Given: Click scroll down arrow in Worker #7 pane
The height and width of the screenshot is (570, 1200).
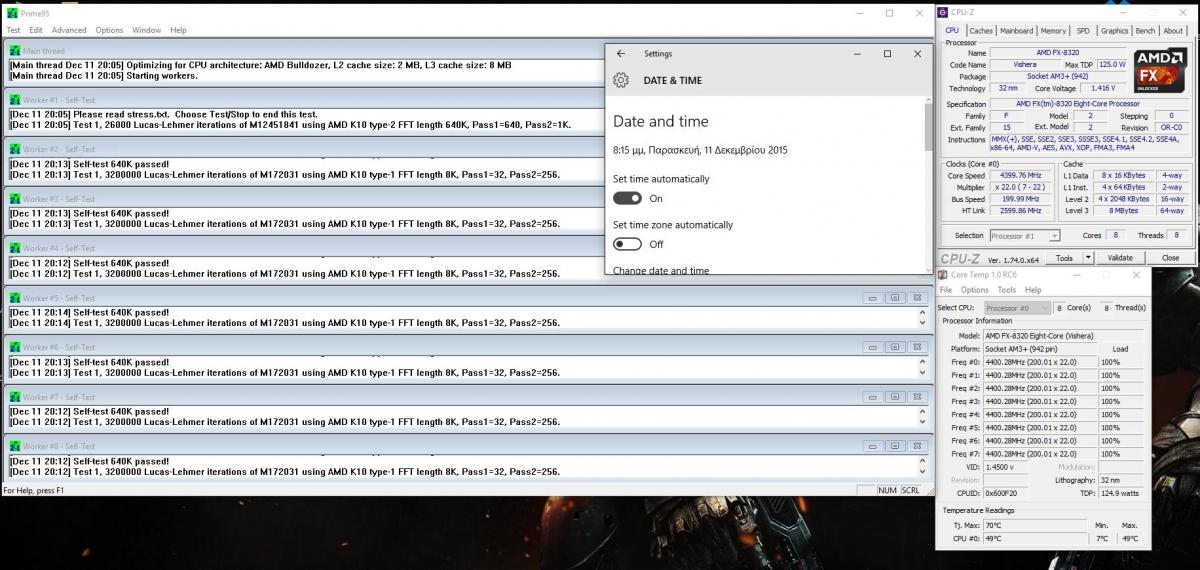Looking at the screenshot, I should [x=923, y=423].
